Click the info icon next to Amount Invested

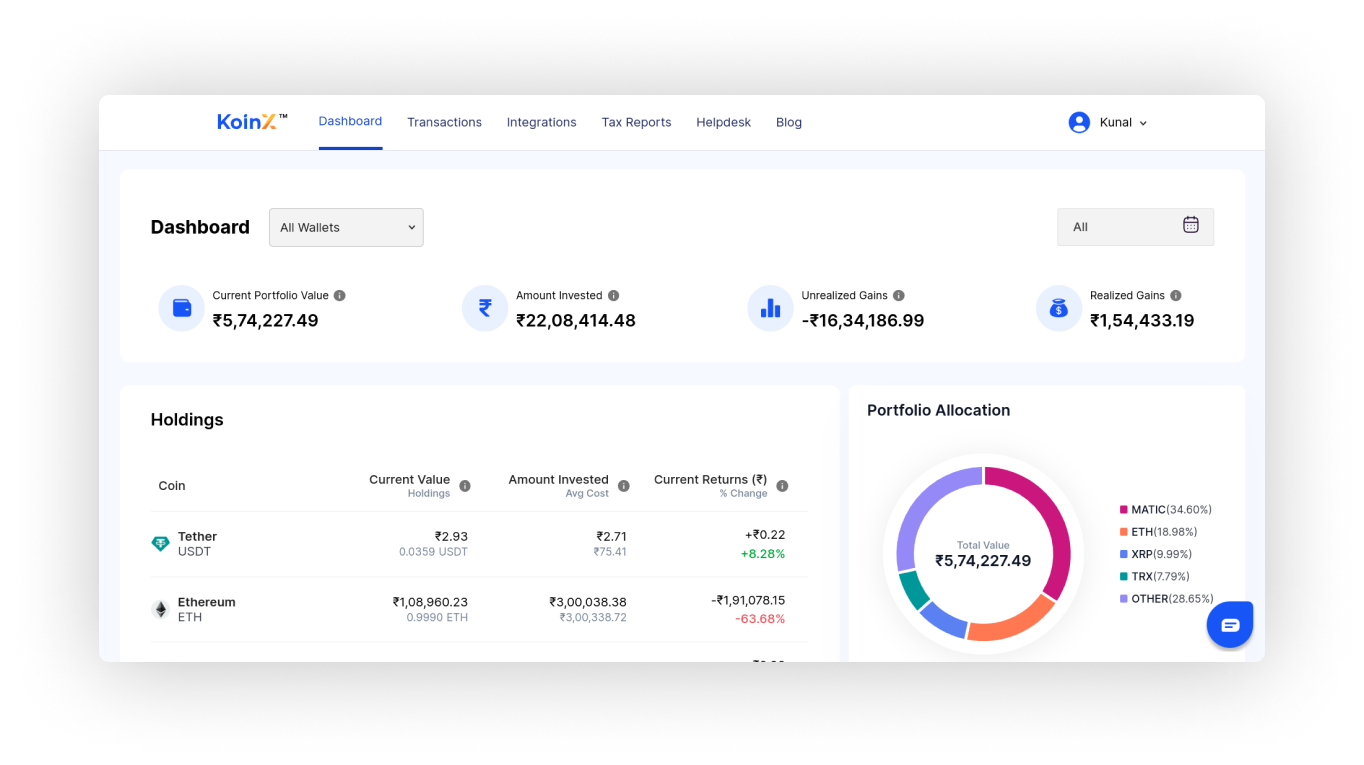tap(614, 296)
